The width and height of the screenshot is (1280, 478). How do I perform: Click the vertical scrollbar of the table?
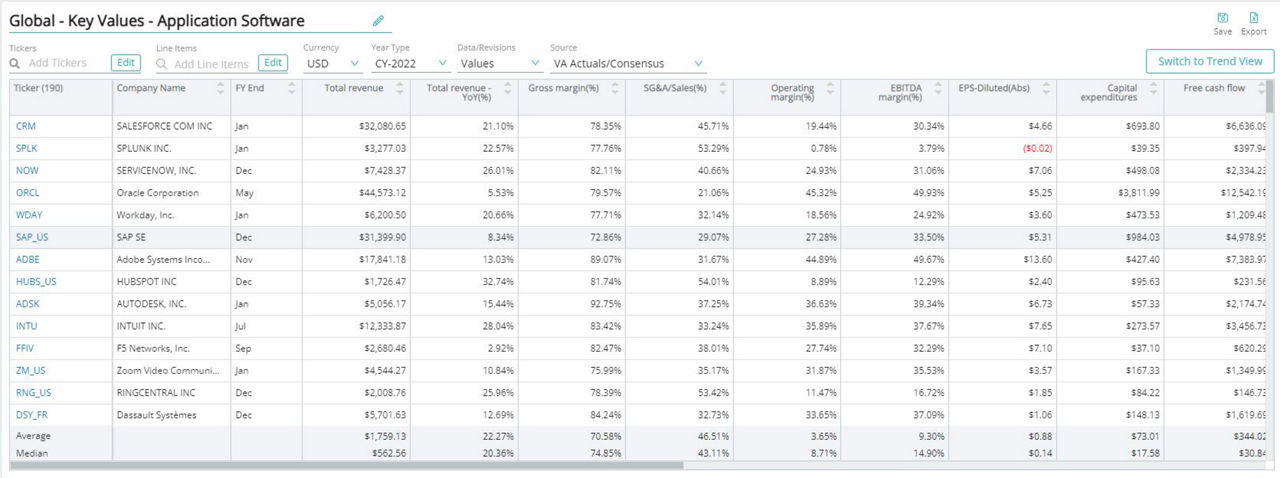coord(1270,98)
